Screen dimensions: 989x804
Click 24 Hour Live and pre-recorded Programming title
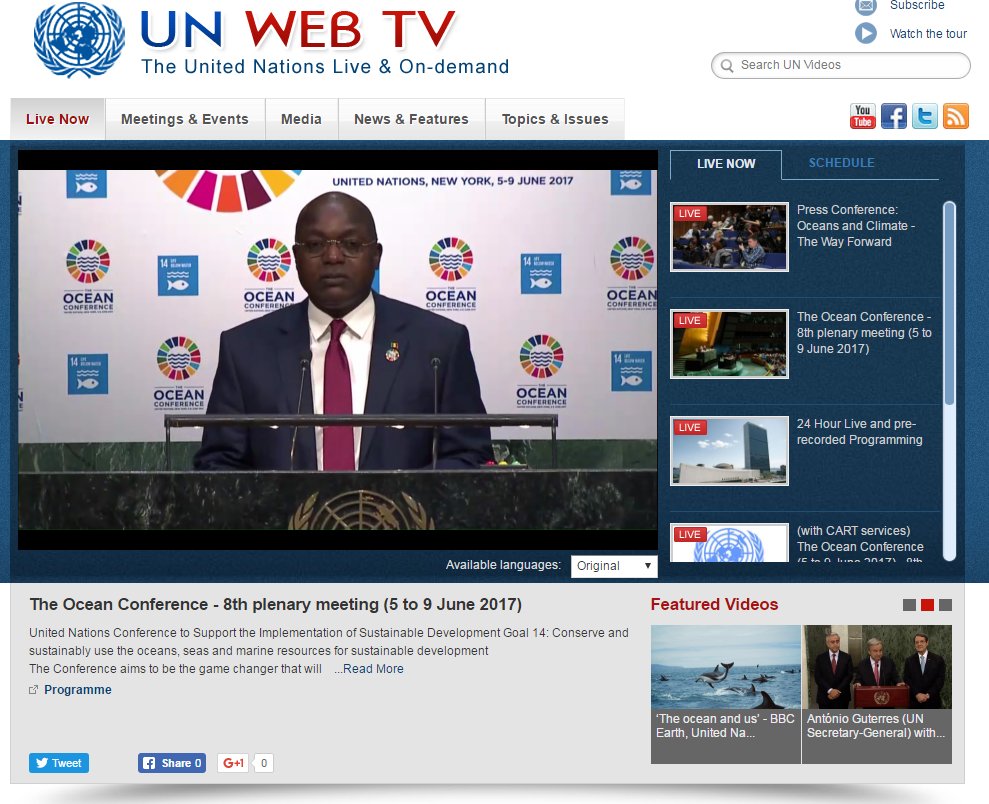pyautogui.click(x=859, y=432)
